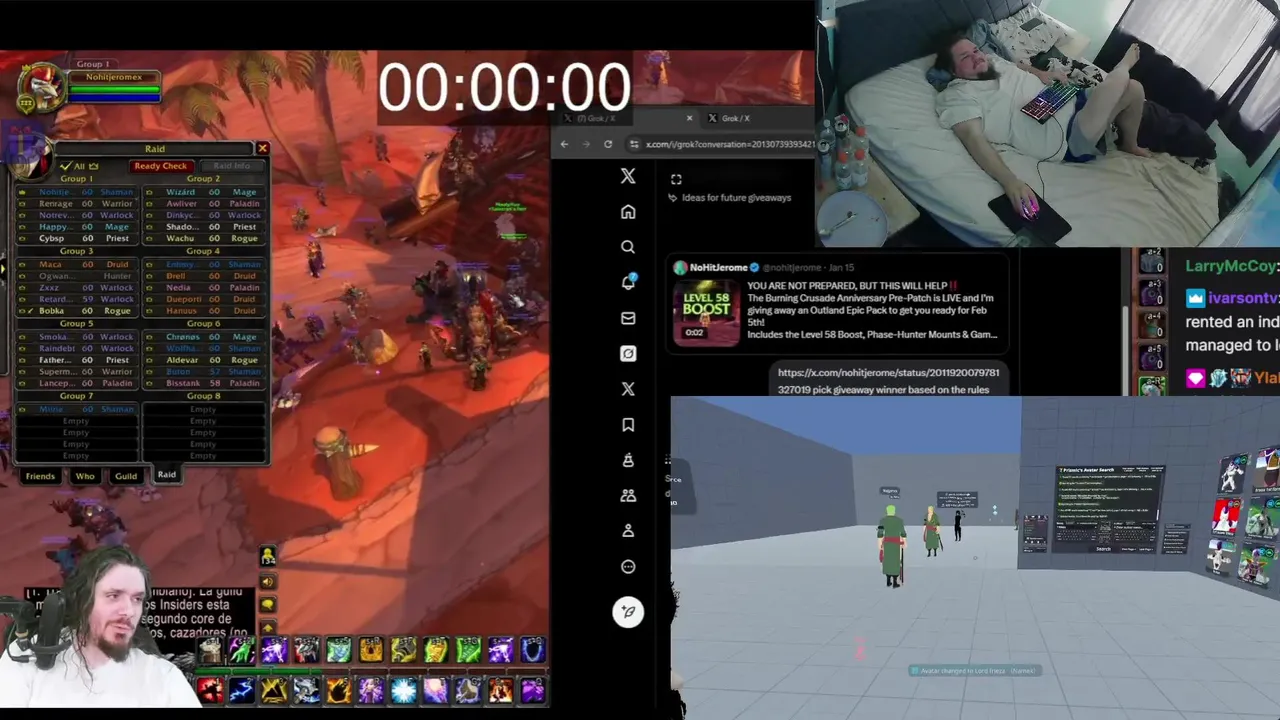Select Aldevar Rogue in Group 6
The height and width of the screenshot is (720, 1280).
pos(203,360)
